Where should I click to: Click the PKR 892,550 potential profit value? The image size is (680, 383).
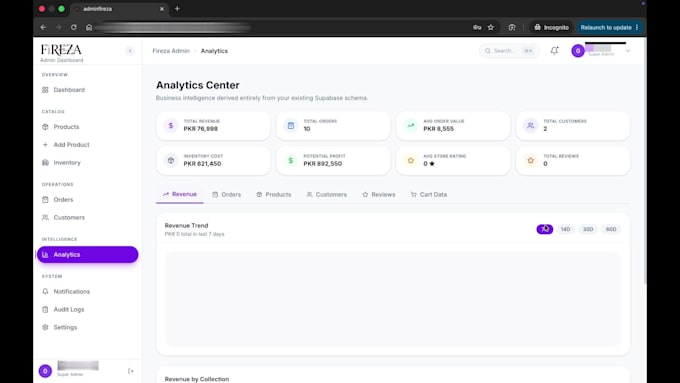pos(323,164)
